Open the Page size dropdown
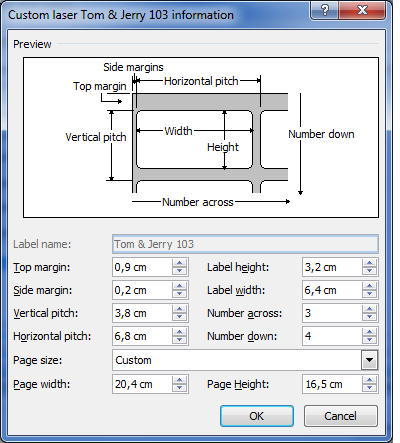The width and height of the screenshot is (400, 443). (369, 360)
